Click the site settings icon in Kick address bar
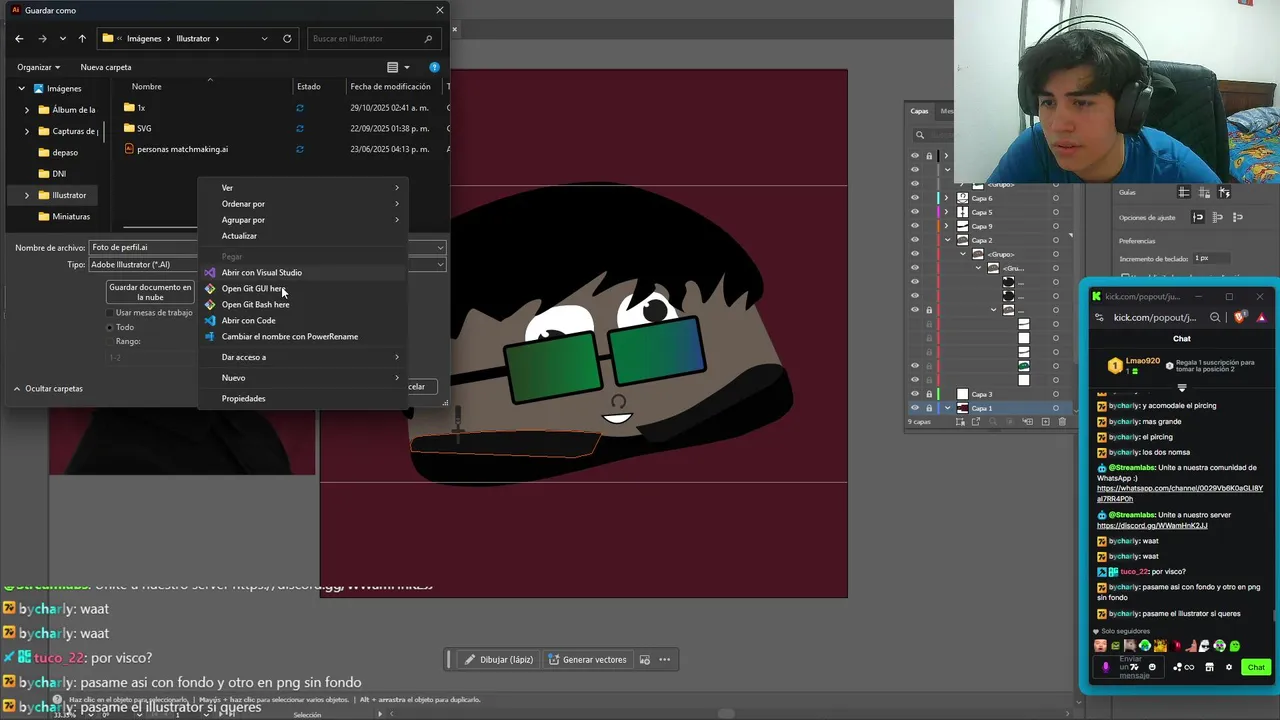The height and width of the screenshot is (720, 1280). [1099, 317]
